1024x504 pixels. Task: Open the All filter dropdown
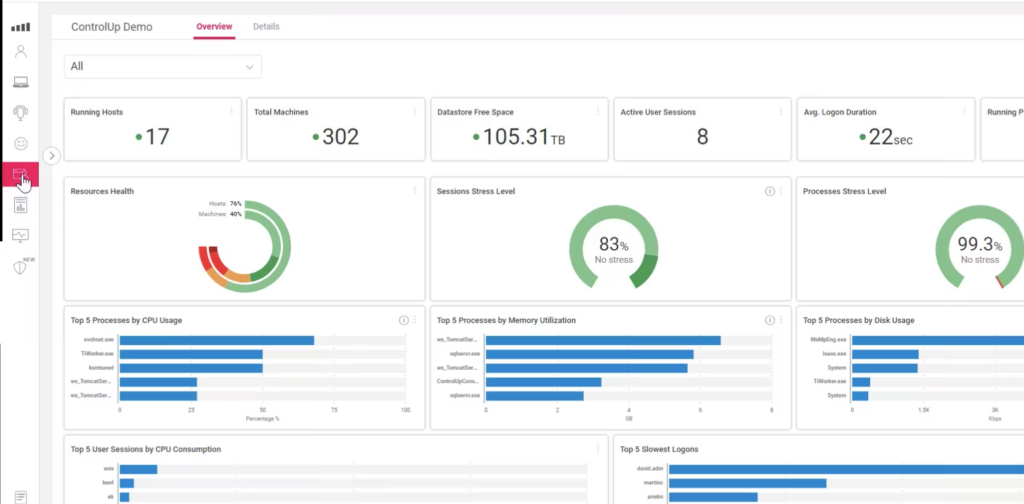(163, 66)
